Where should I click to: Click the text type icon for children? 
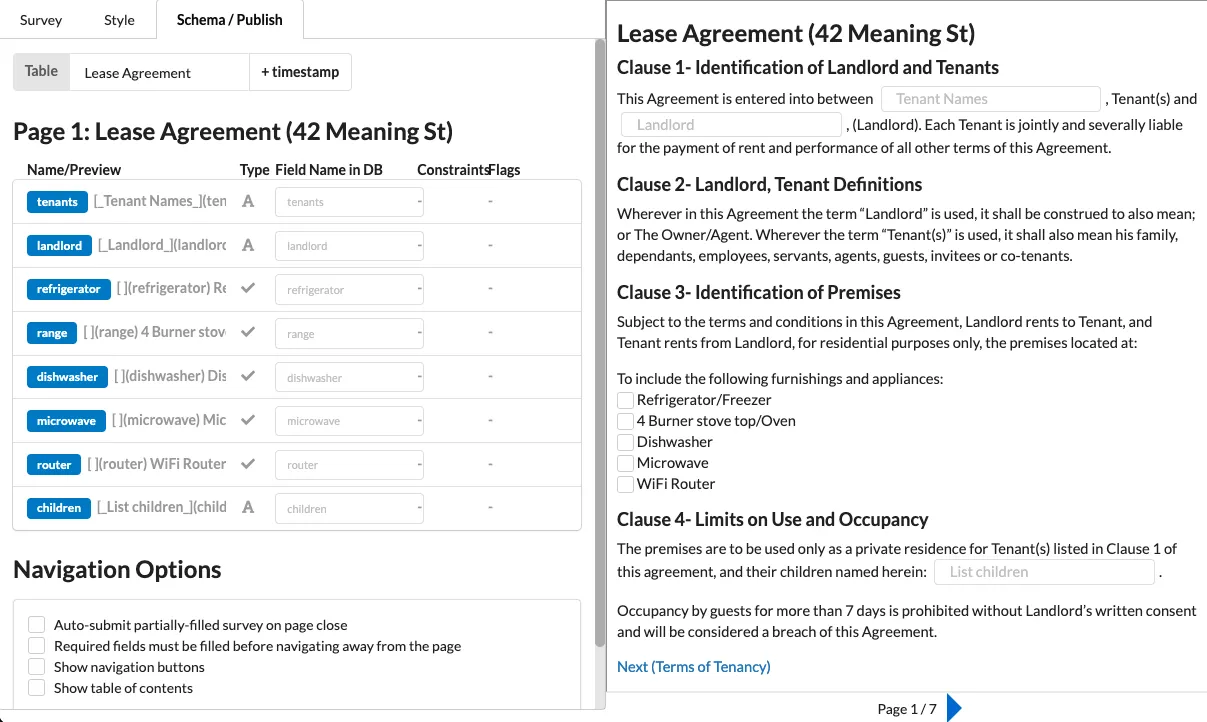pos(248,507)
